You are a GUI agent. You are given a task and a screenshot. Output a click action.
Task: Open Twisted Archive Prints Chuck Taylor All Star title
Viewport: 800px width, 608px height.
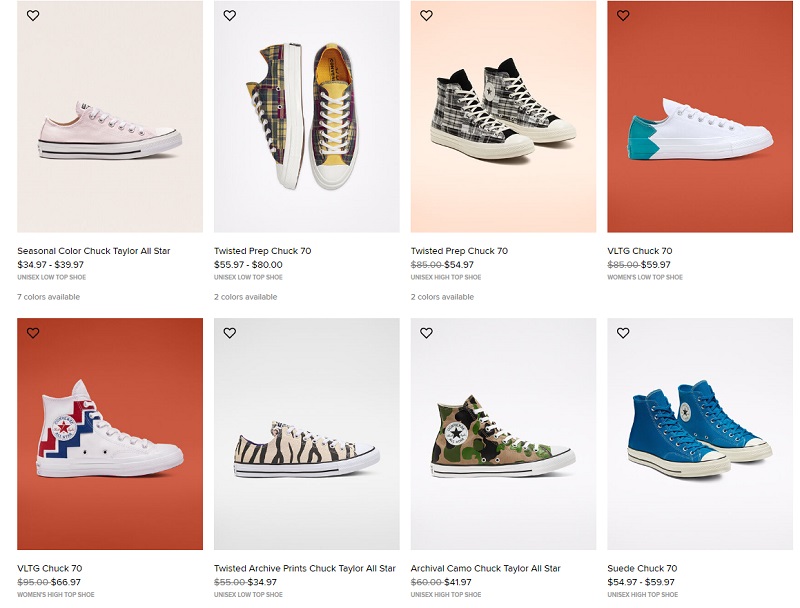click(x=305, y=568)
